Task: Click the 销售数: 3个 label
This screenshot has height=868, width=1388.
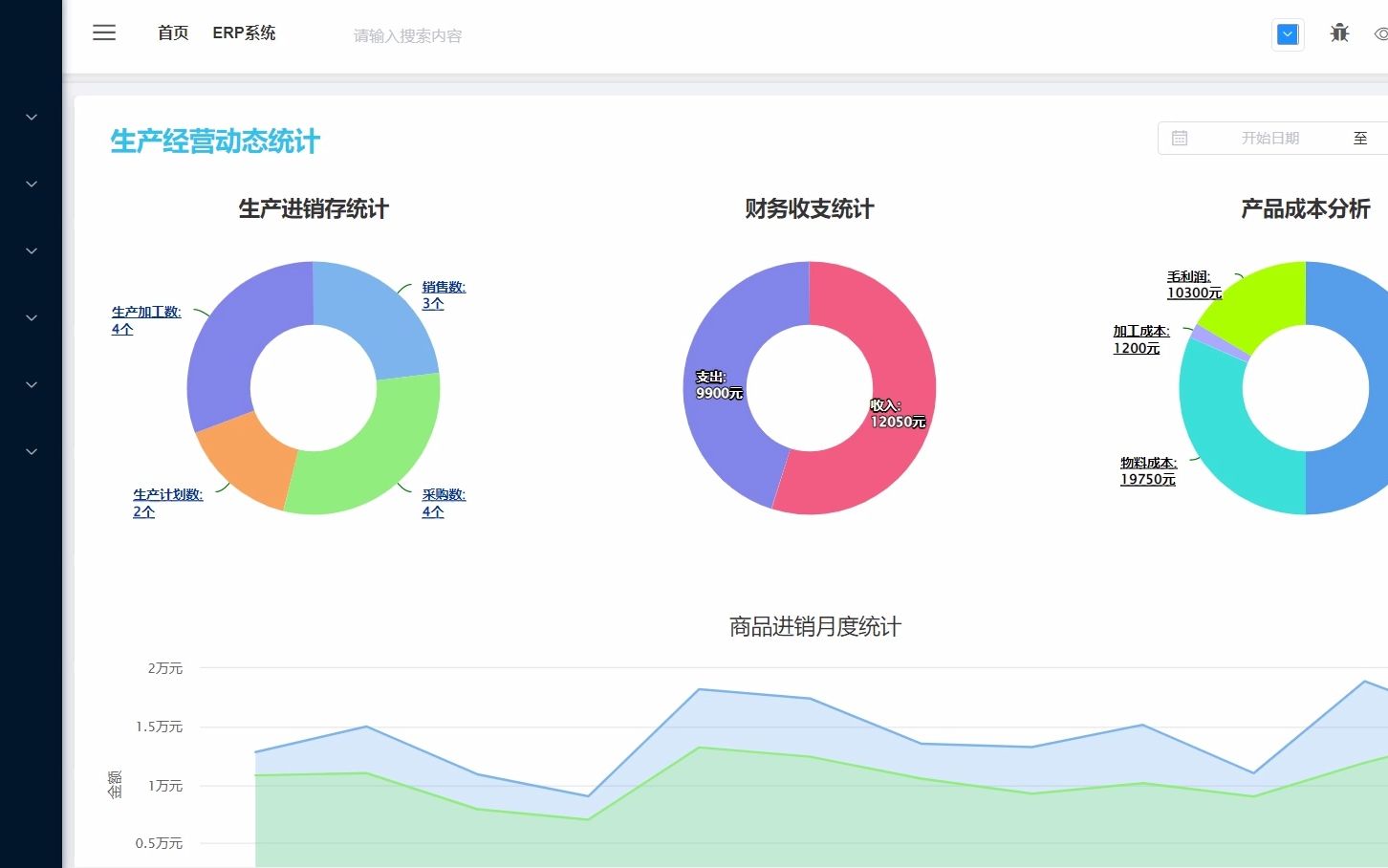Action: tap(444, 295)
